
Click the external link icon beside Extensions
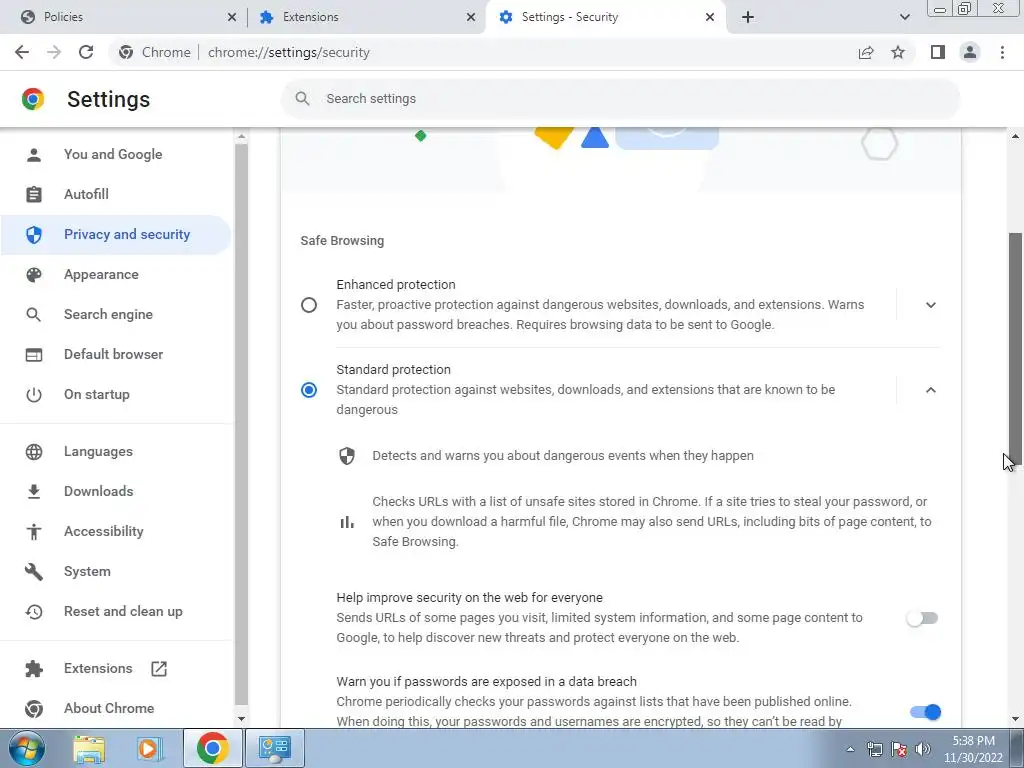(159, 669)
